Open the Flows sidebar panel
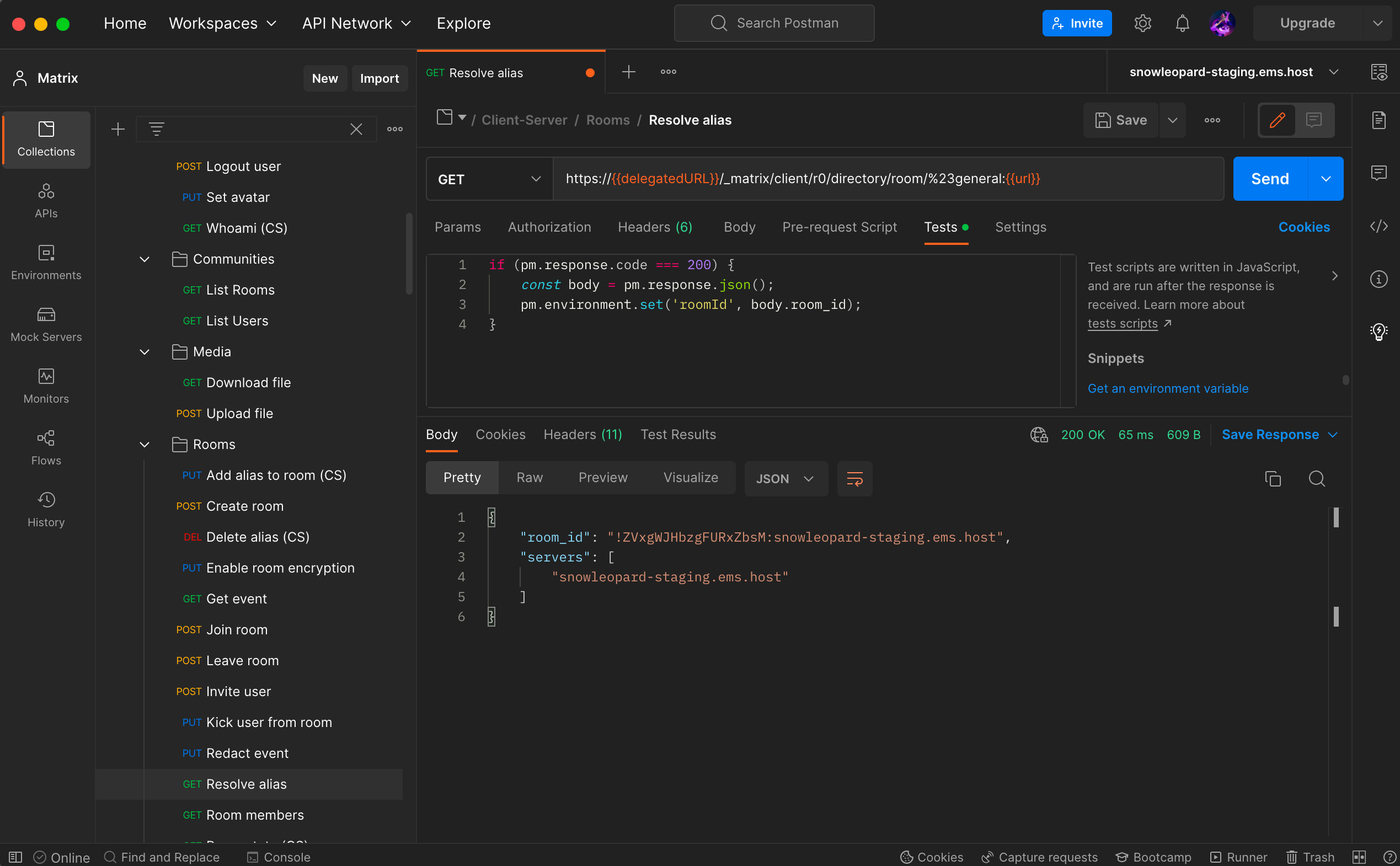 tap(46, 448)
